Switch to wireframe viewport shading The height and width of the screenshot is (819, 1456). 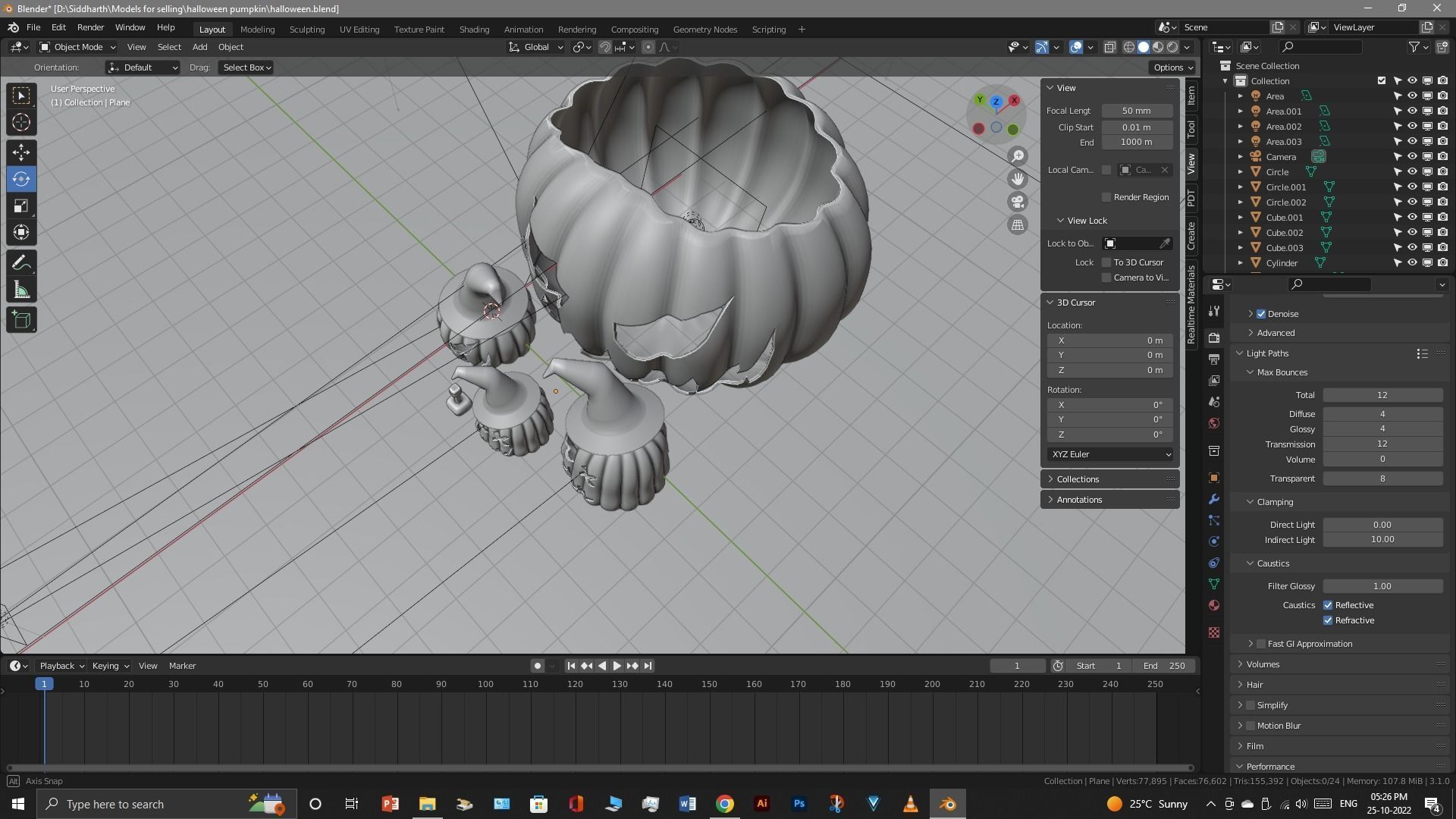coord(1129,47)
